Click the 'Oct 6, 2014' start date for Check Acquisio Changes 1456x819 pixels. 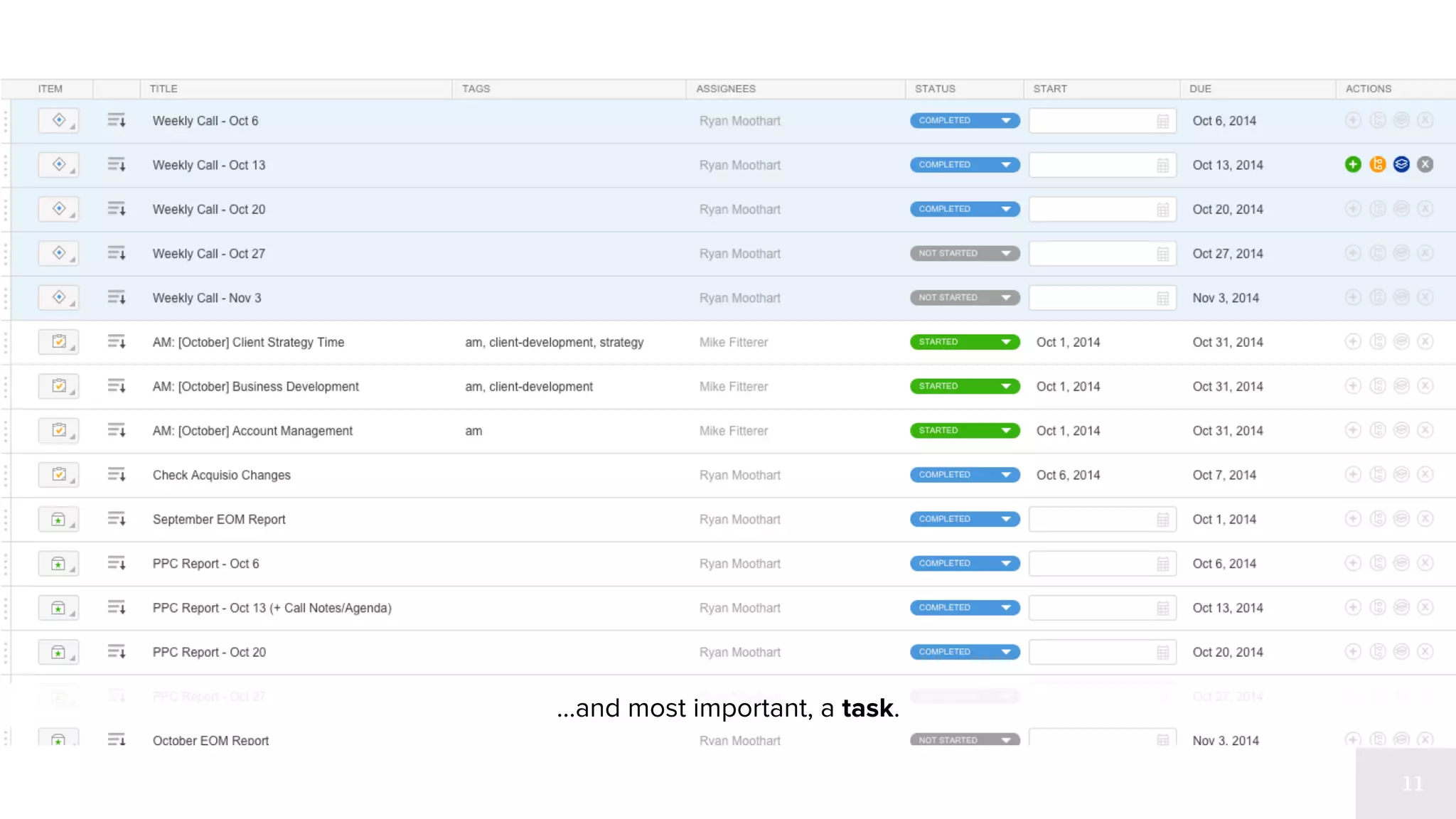1068,475
